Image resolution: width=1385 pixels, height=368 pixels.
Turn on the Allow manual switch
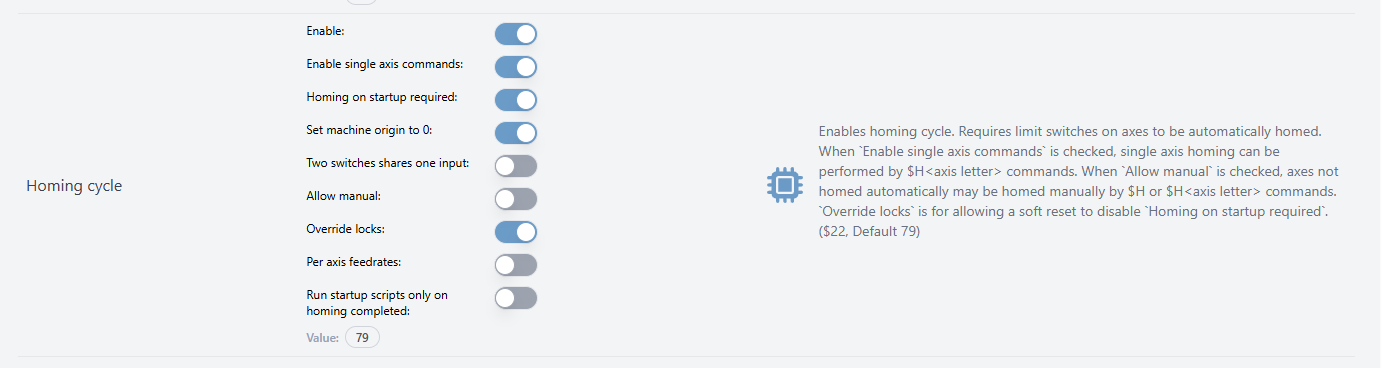pos(516,199)
